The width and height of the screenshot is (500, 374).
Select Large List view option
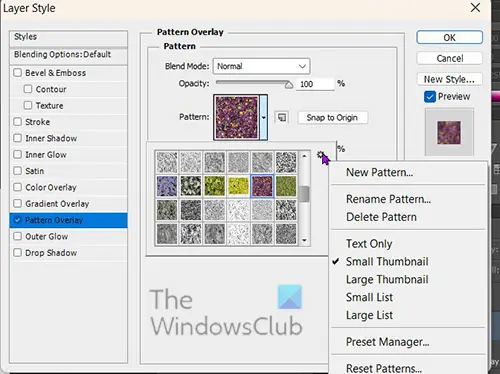(369, 315)
